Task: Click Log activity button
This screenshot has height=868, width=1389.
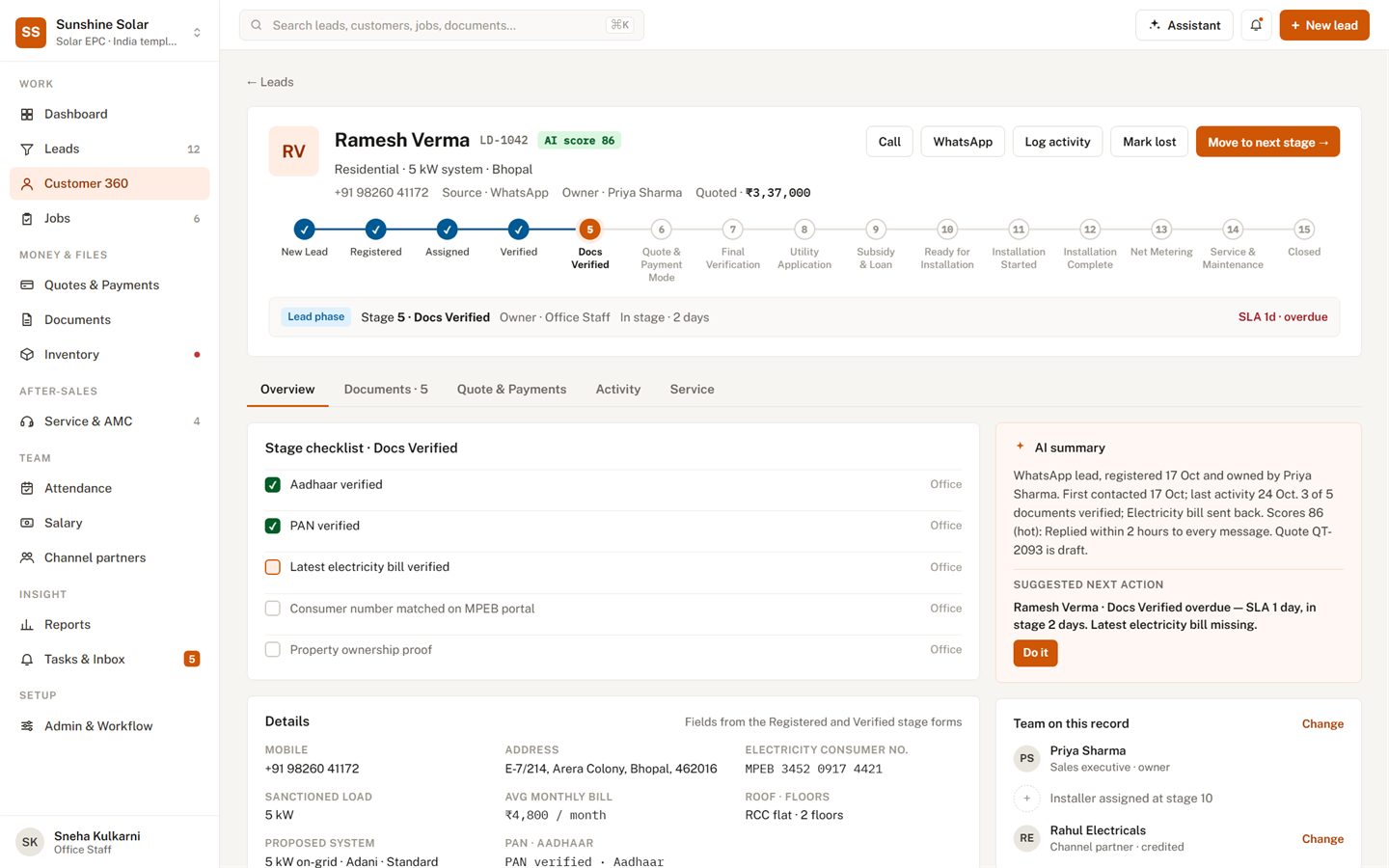Action: coord(1057,142)
